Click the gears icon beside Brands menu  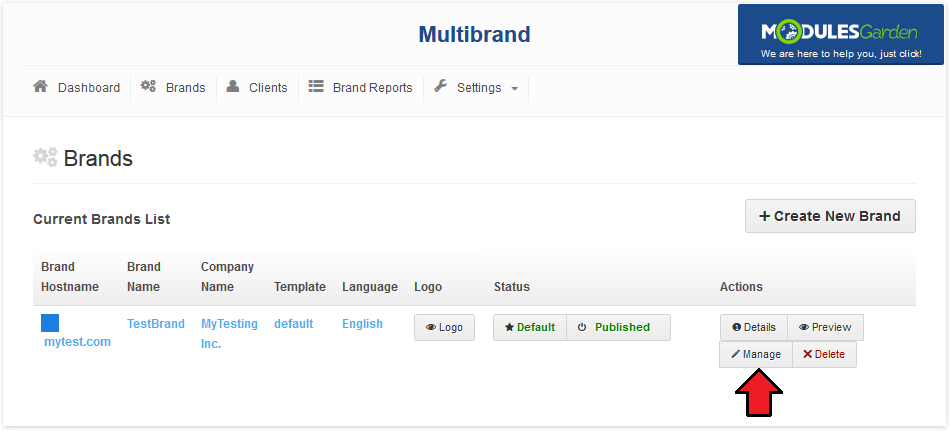148,86
